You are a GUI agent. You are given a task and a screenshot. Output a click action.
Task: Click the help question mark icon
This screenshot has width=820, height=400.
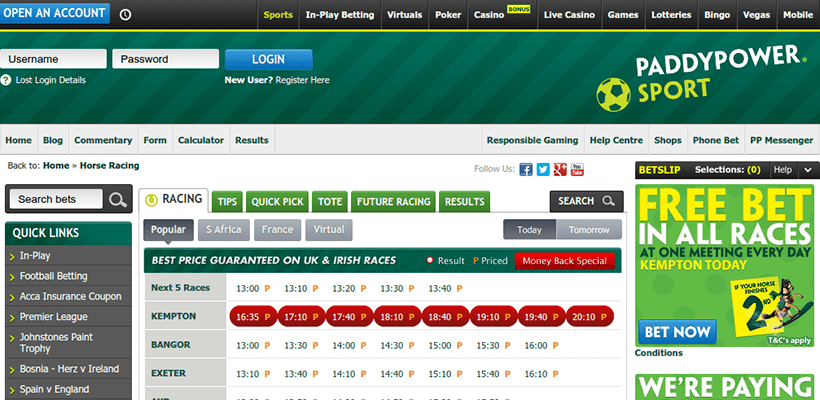tap(6, 80)
